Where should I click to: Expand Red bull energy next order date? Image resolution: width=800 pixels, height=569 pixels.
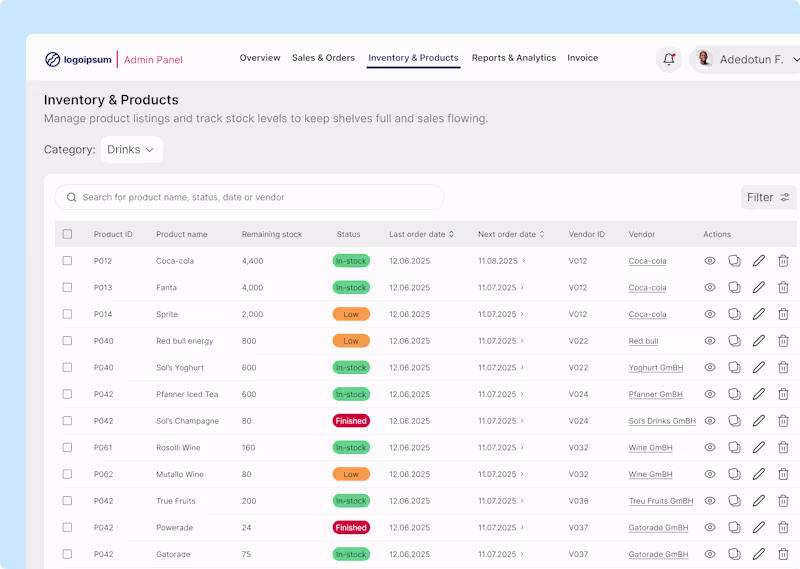click(x=522, y=340)
